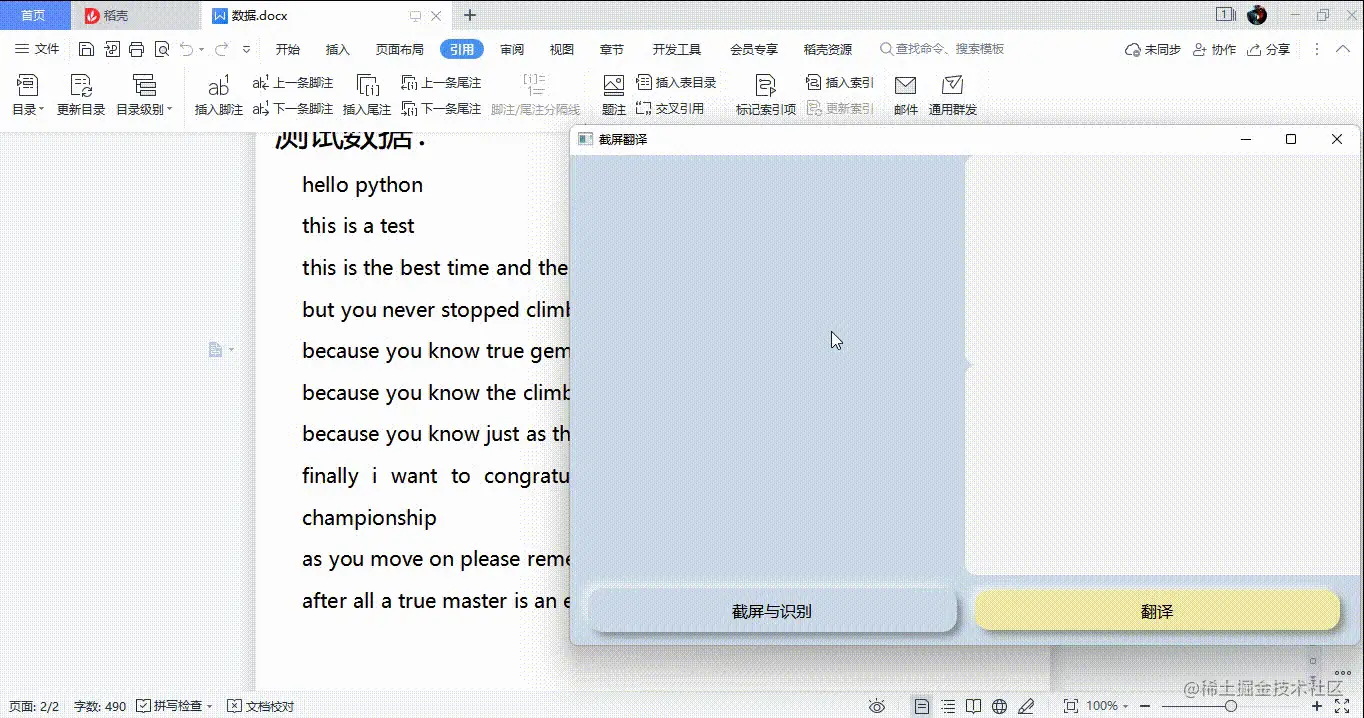1364x718 pixels.
Task: Open undo history dropdown arrow
Action: click(201, 49)
